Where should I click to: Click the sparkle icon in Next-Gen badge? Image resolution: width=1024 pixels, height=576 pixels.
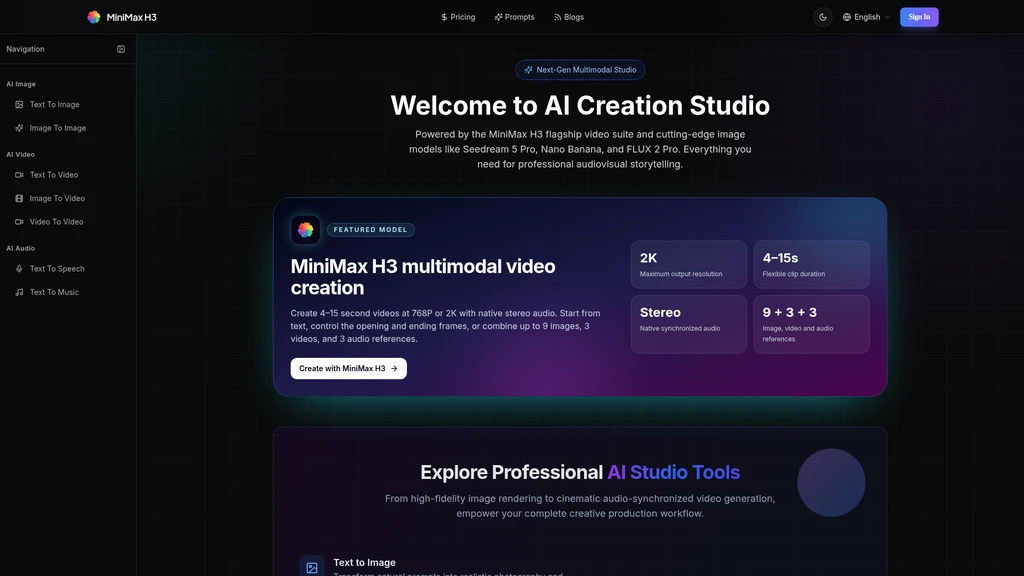[x=528, y=70]
